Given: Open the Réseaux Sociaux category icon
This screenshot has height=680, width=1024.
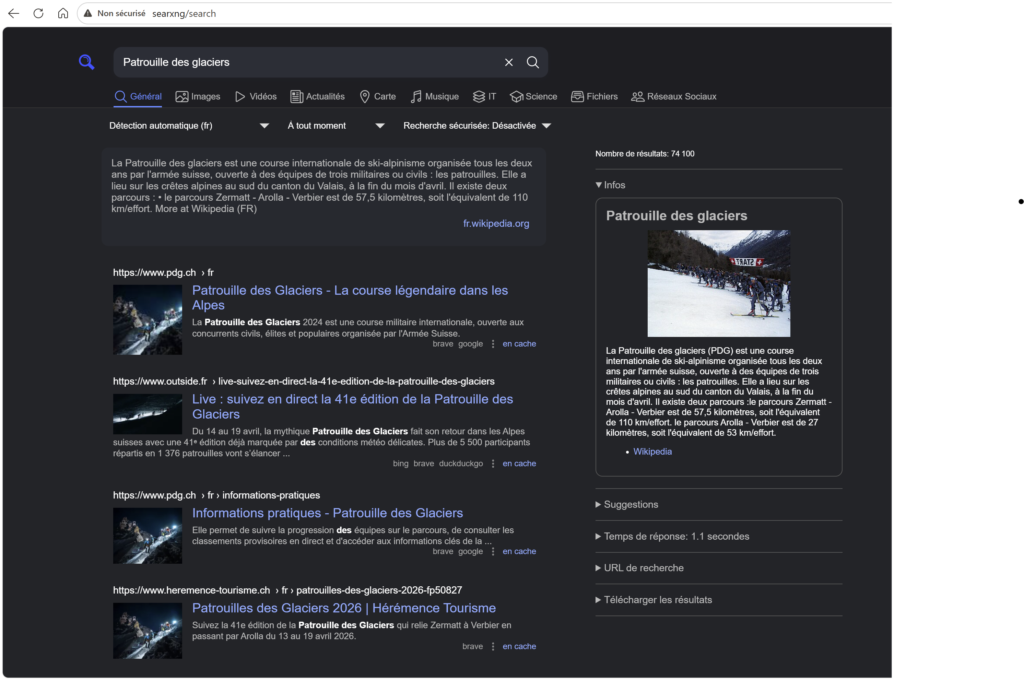Looking at the screenshot, I should (x=638, y=96).
